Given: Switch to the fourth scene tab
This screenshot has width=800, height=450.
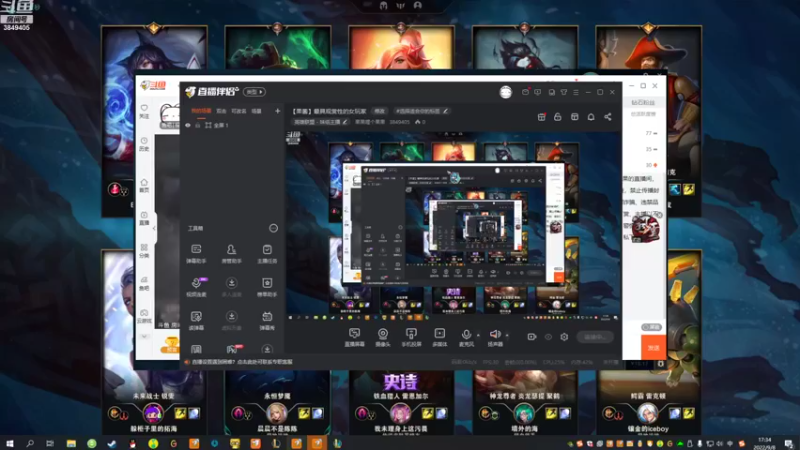Looking at the screenshot, I should (x=256, y=111).
